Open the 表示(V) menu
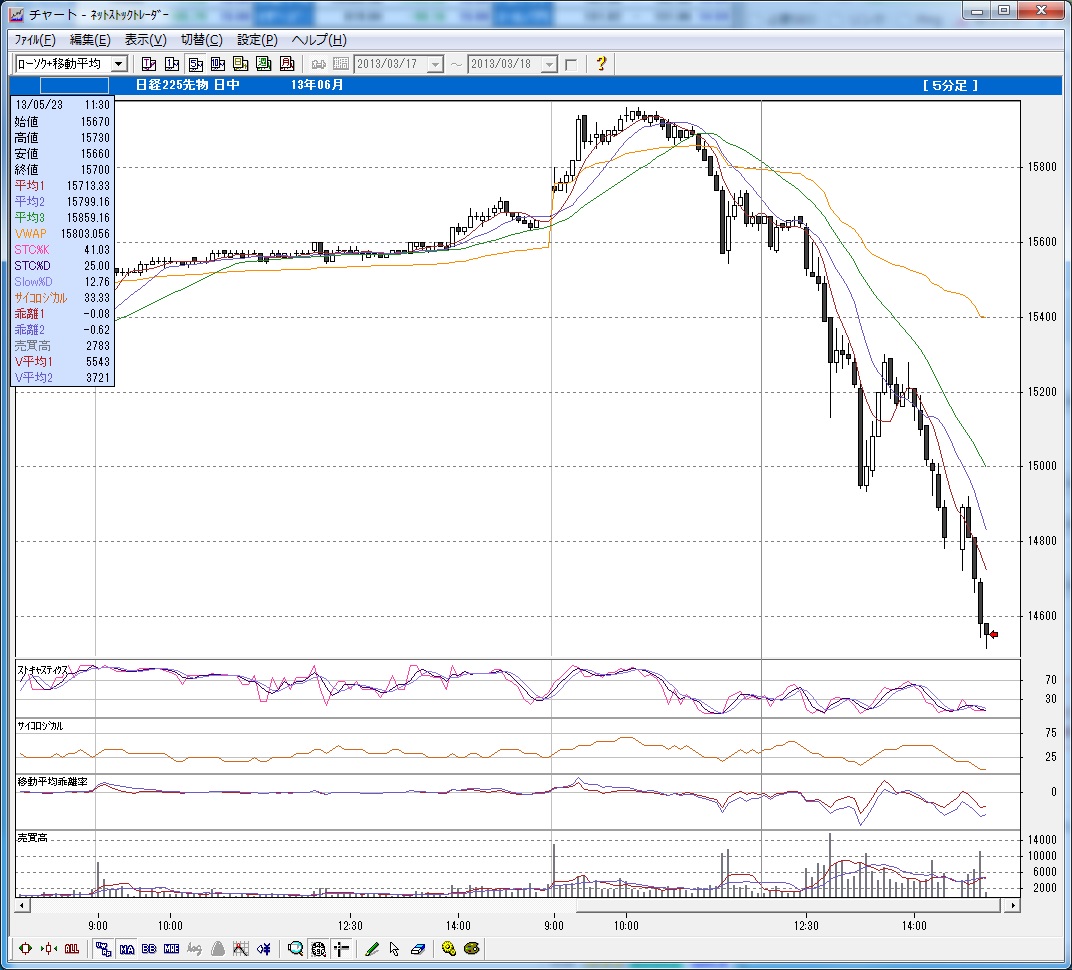Viewport: 1072px width, 970px height. click(145, 40)
